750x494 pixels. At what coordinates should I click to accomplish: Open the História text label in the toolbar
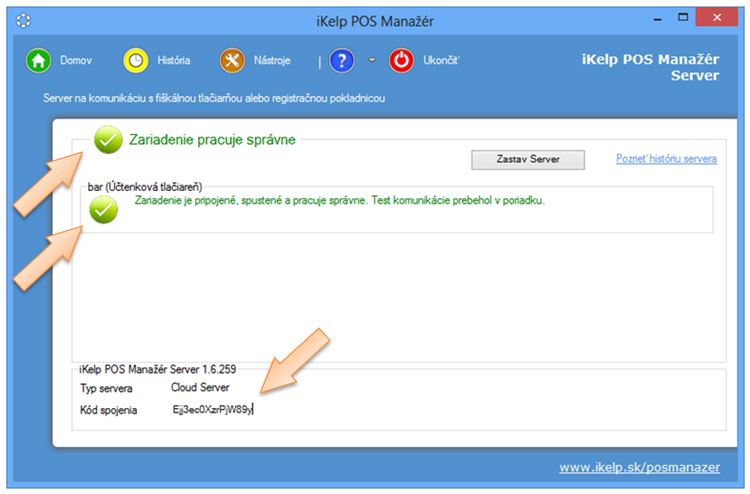pos(174,61)
